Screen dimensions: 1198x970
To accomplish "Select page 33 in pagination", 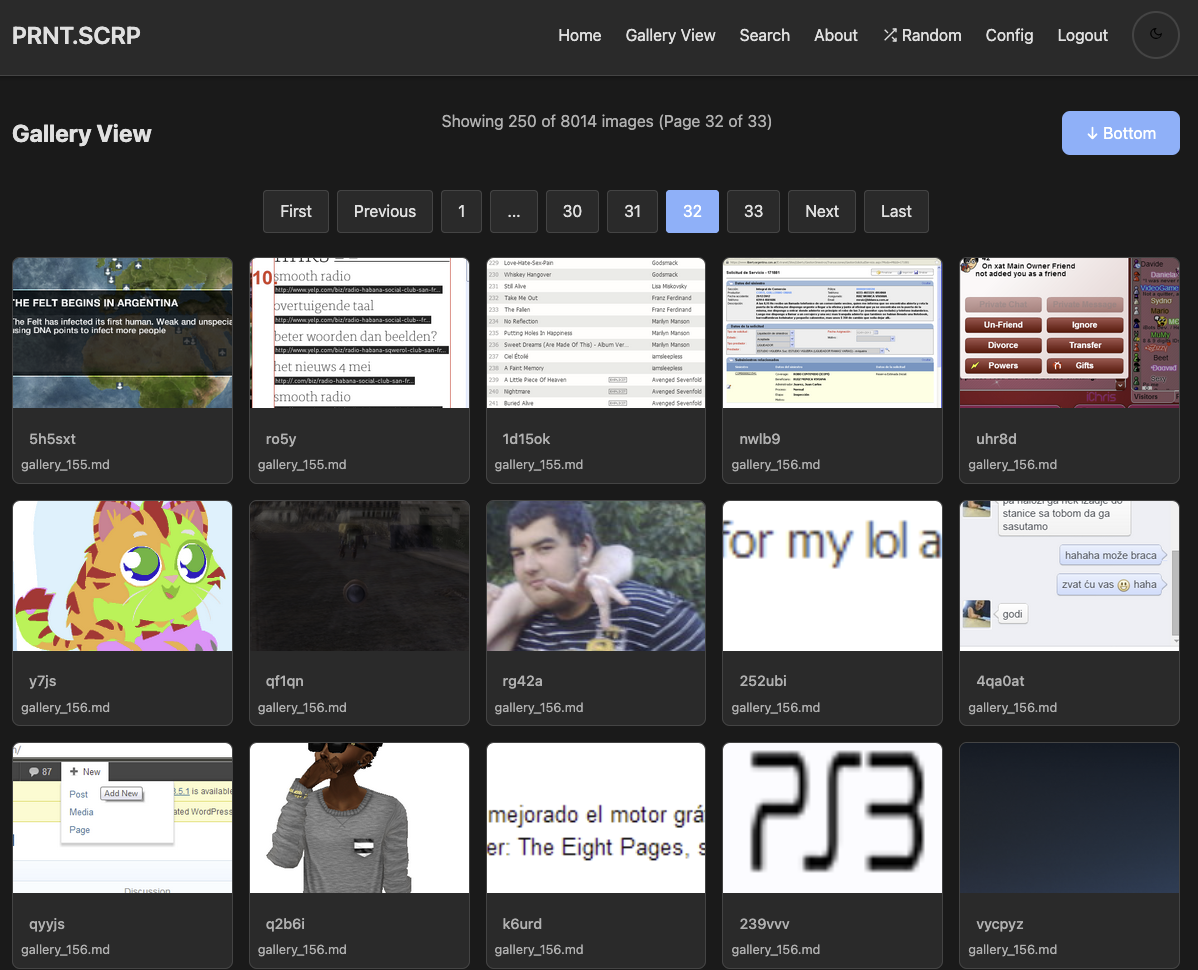I will pos(753,212).
